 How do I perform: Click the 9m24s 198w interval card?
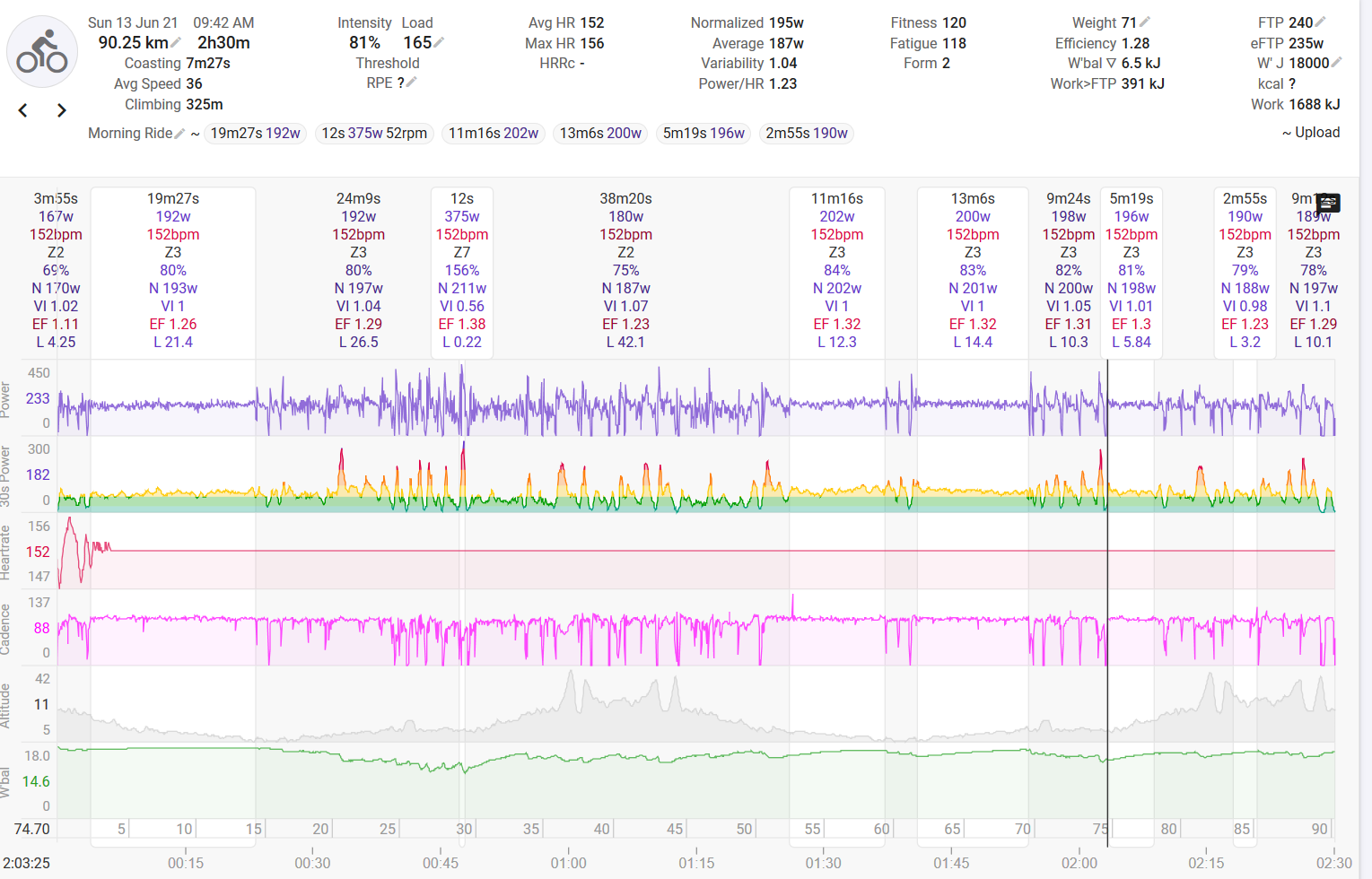coord(1068,269)
